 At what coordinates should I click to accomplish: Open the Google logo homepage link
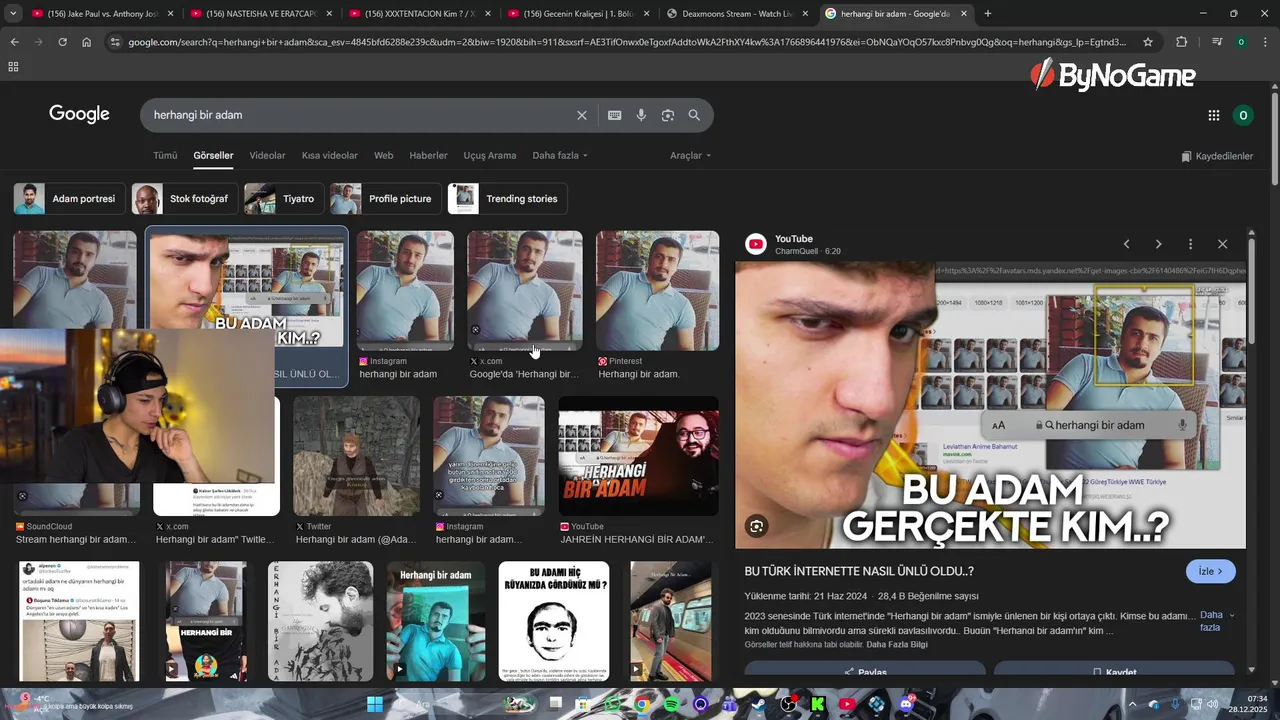click(x=79, y=114)
